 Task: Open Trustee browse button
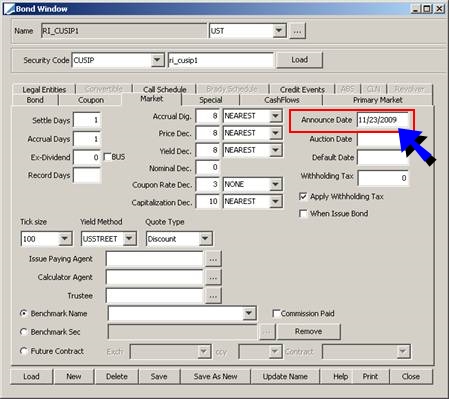coord(213,296)
